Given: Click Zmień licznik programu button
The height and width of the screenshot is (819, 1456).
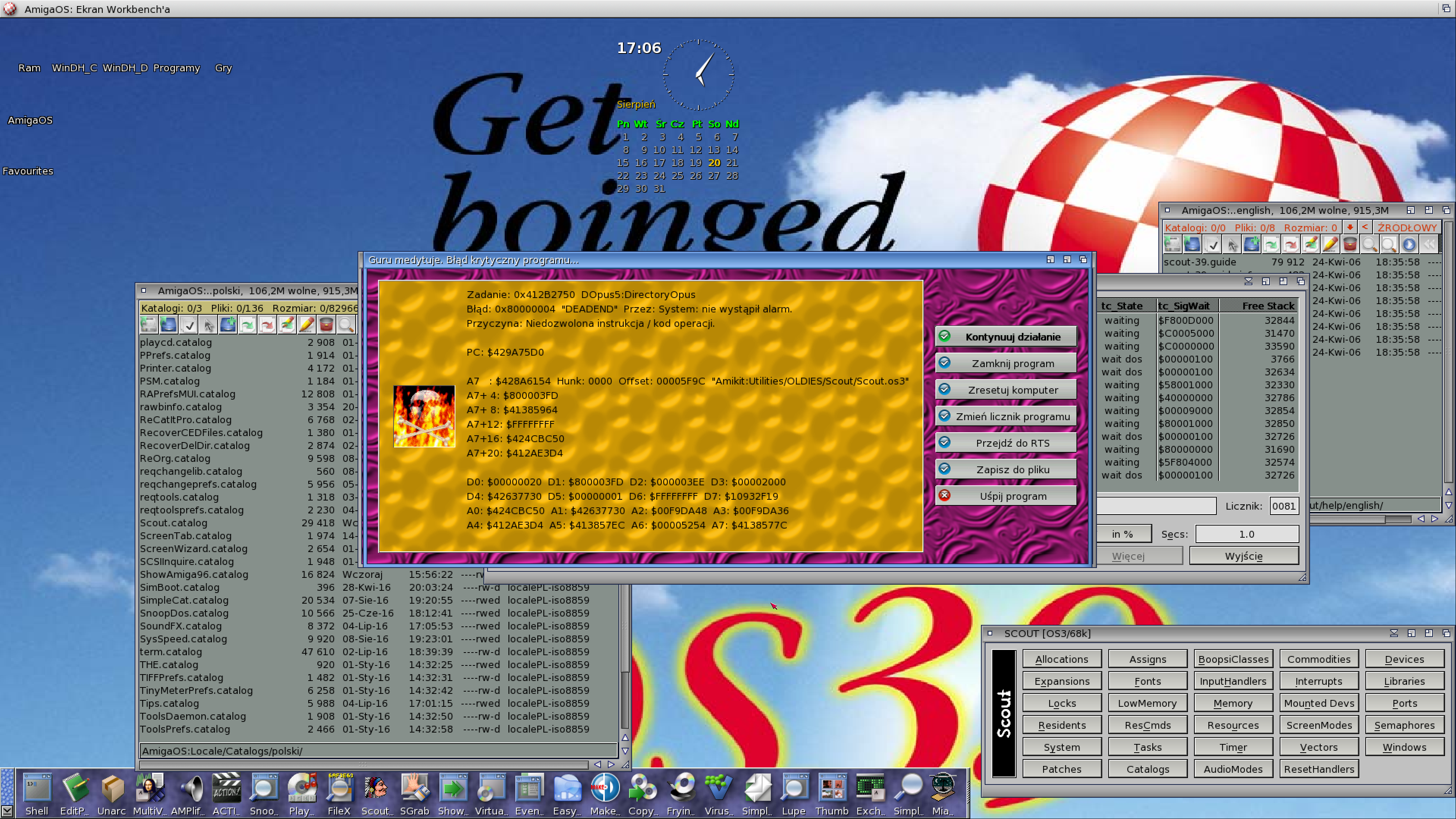Looking at the screenshot, I should point(1006,417).
